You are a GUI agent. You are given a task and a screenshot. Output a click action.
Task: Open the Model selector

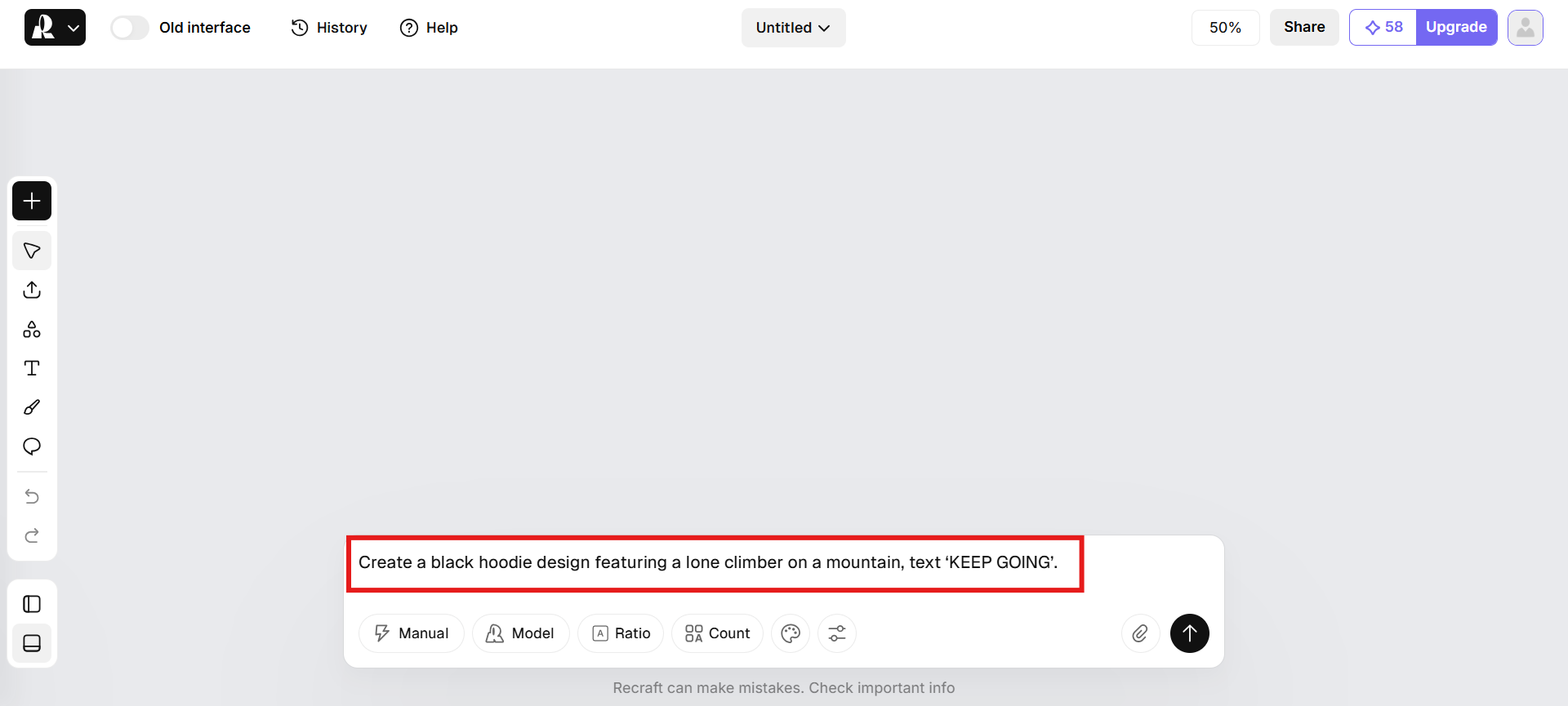[x=520, y=633]
